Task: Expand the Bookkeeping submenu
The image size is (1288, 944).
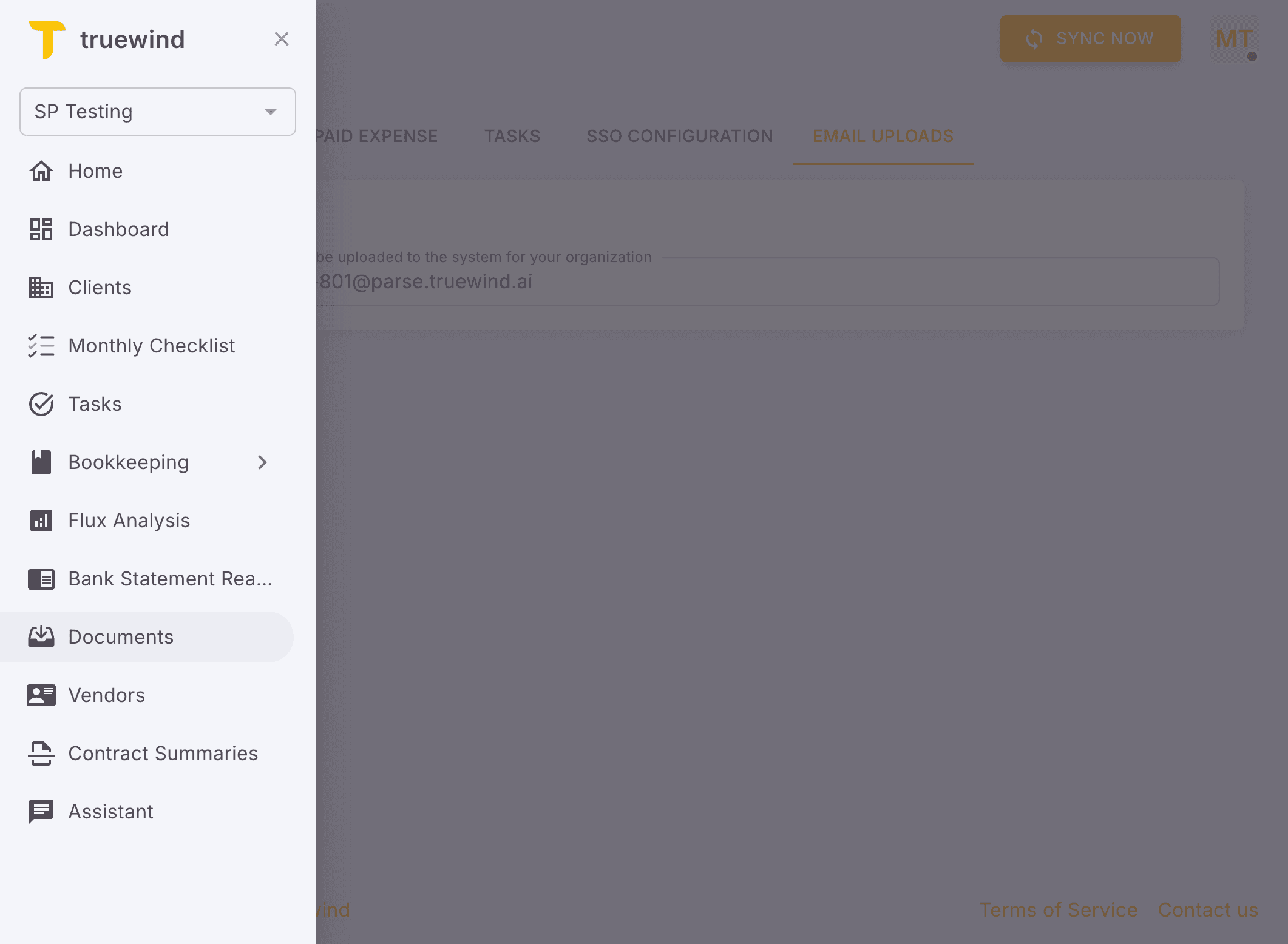Action: [262, 462]
